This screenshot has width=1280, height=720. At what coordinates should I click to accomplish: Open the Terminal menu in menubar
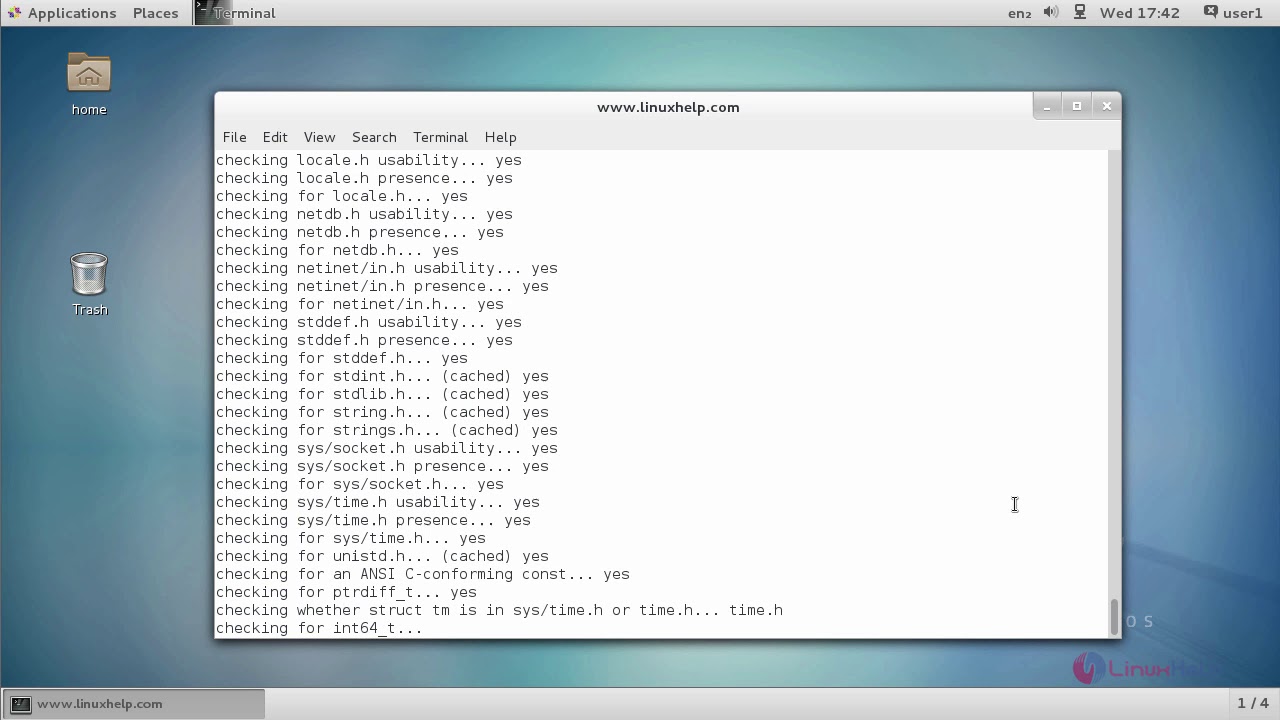pyautogui.click(x=440, y=137)
